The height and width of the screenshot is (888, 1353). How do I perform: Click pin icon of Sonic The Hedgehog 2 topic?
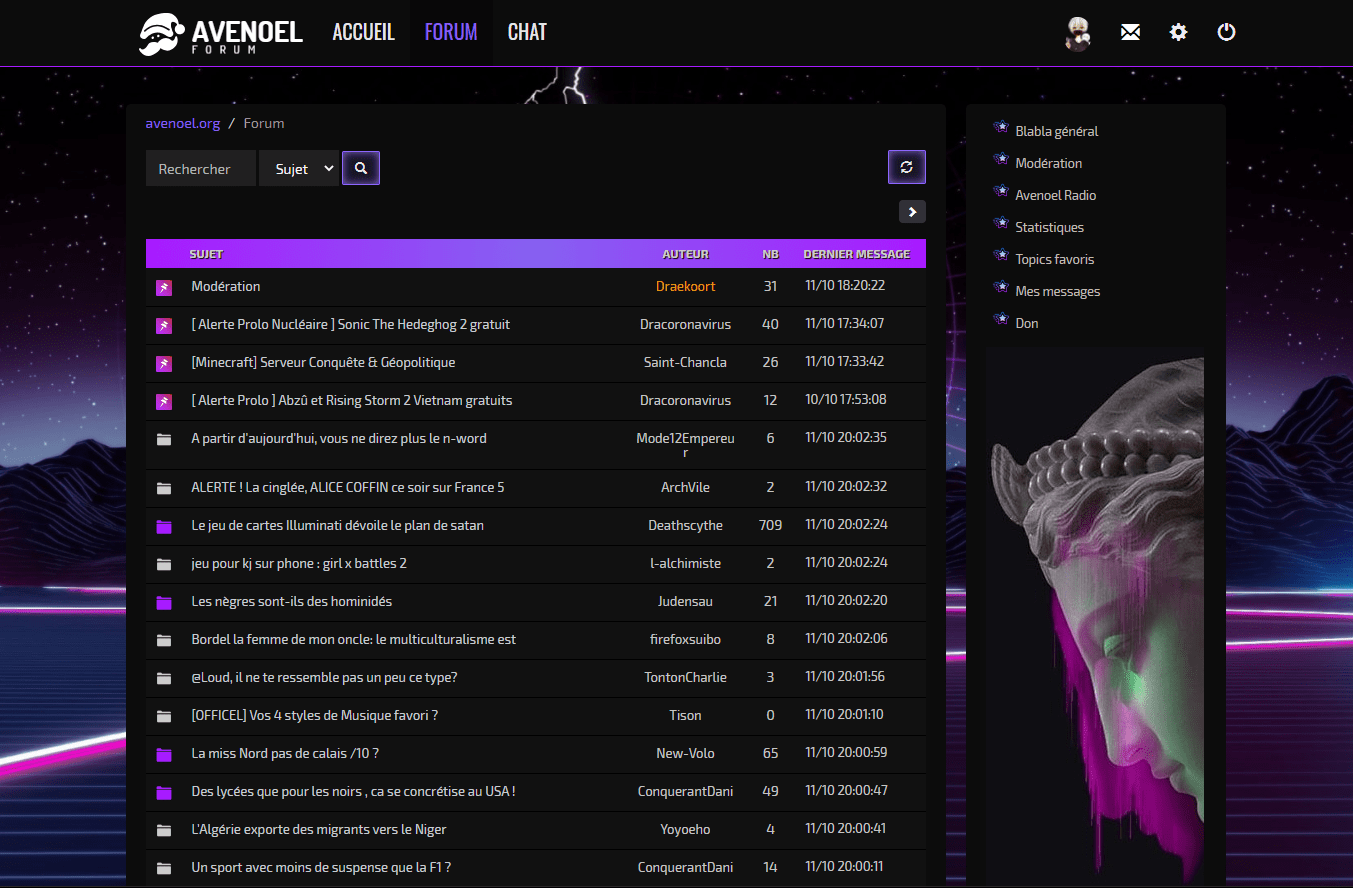[164, 326]
